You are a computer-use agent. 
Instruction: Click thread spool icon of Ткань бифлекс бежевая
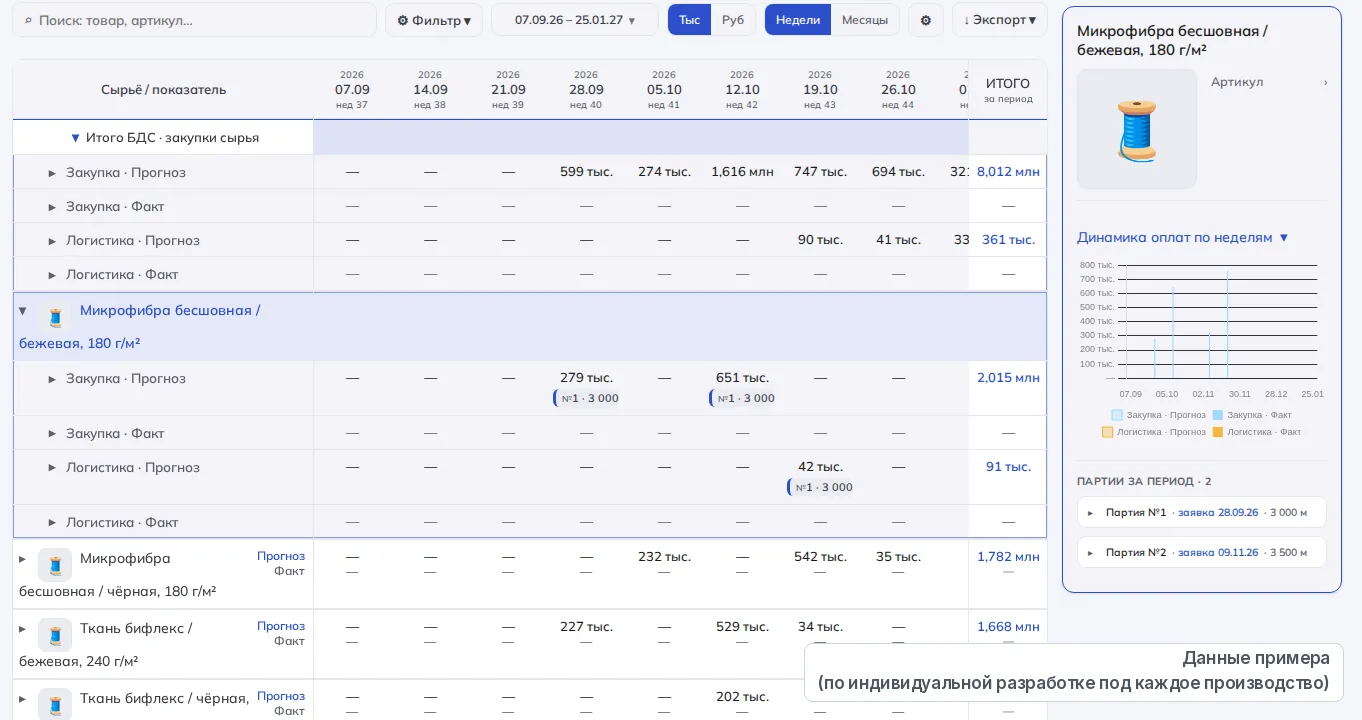point(55,635)
